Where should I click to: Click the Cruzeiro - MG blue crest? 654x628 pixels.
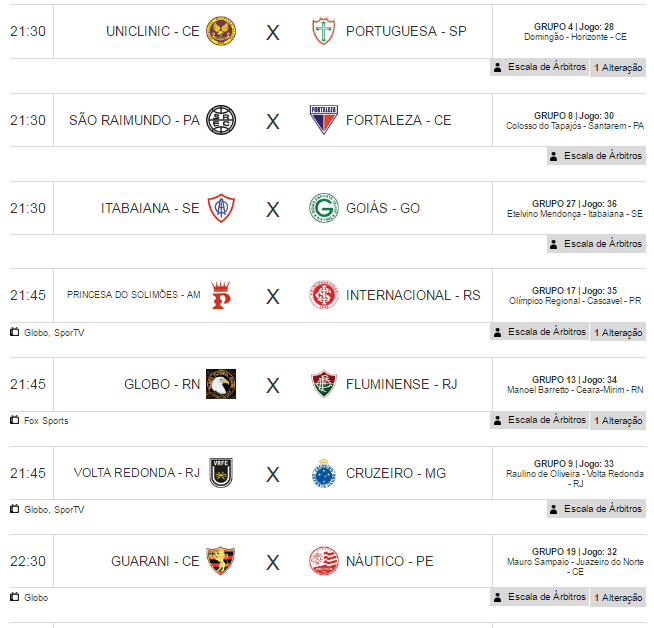tap(324, 473)
